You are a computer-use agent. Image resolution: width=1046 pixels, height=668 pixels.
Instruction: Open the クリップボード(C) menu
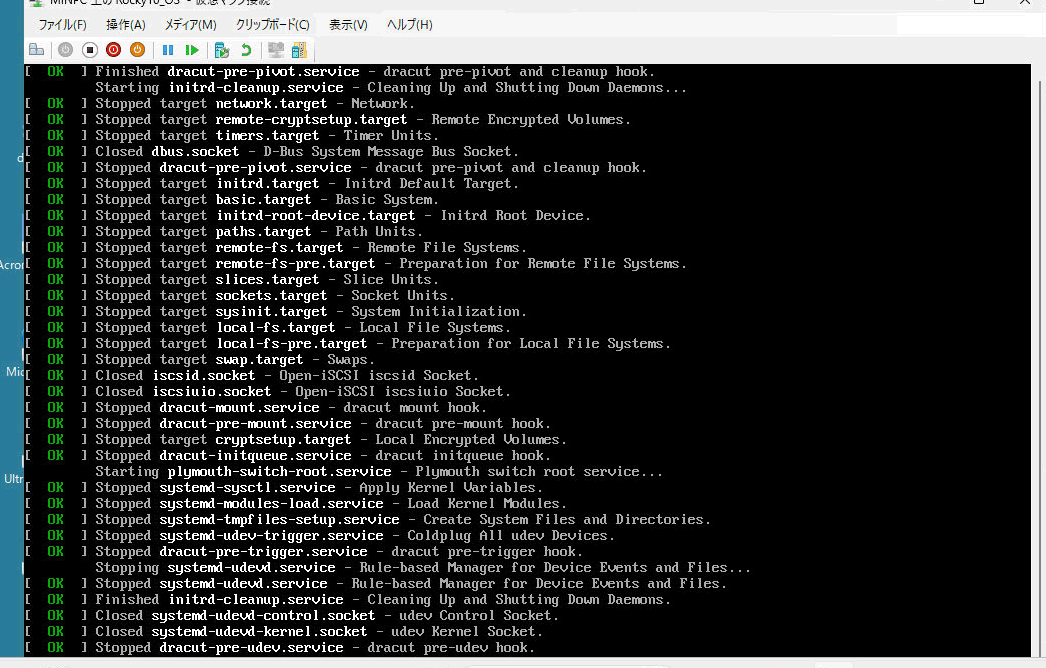coord(272,25)
